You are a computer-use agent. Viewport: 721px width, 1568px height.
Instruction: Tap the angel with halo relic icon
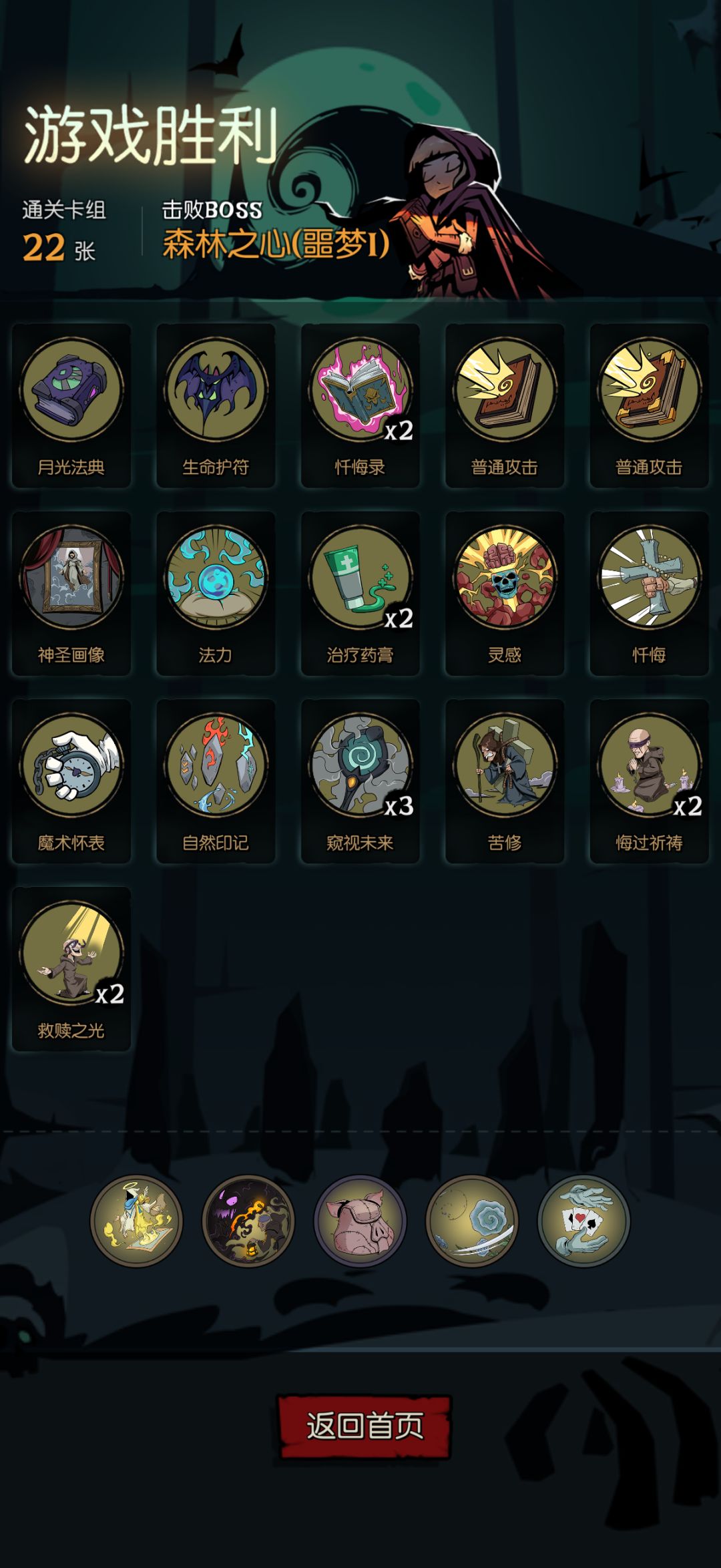[136, 1221]
